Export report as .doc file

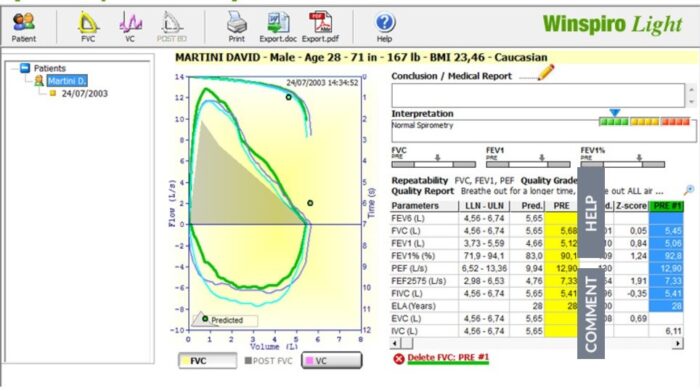278,27
